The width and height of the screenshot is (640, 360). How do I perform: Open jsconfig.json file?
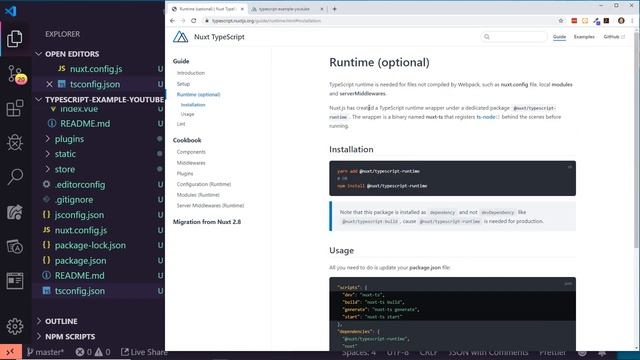[79, 215]
